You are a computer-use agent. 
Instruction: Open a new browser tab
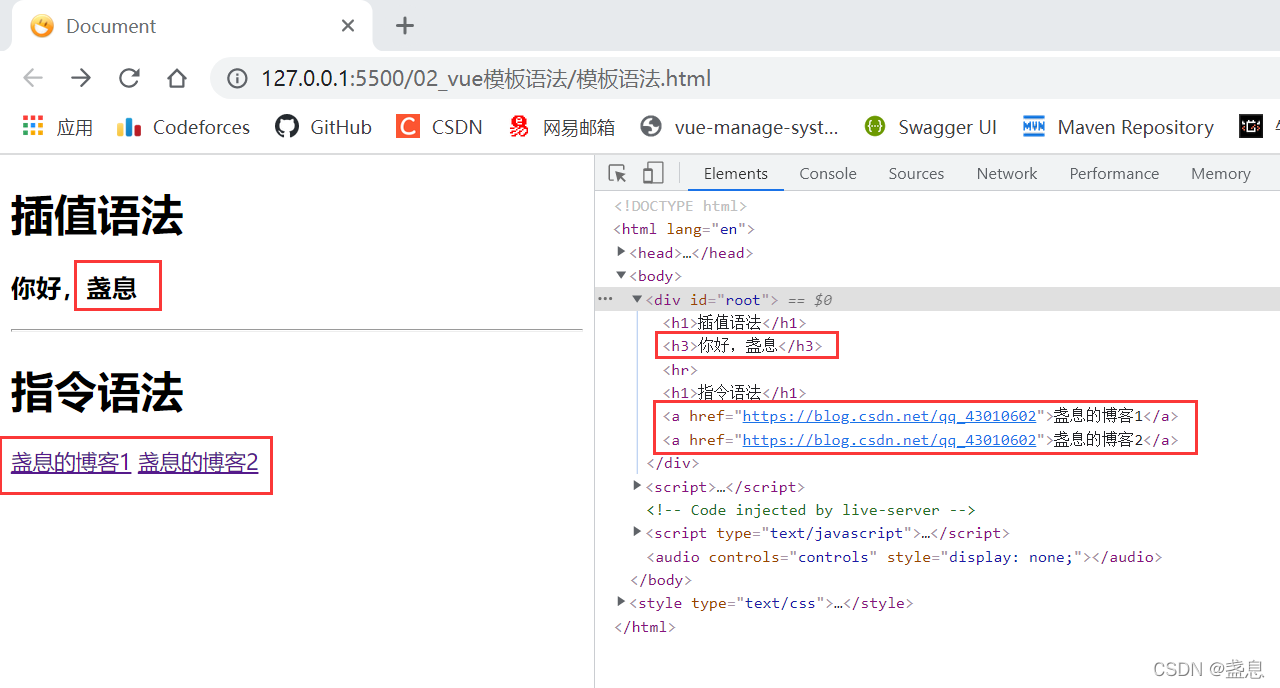(404, 26)
